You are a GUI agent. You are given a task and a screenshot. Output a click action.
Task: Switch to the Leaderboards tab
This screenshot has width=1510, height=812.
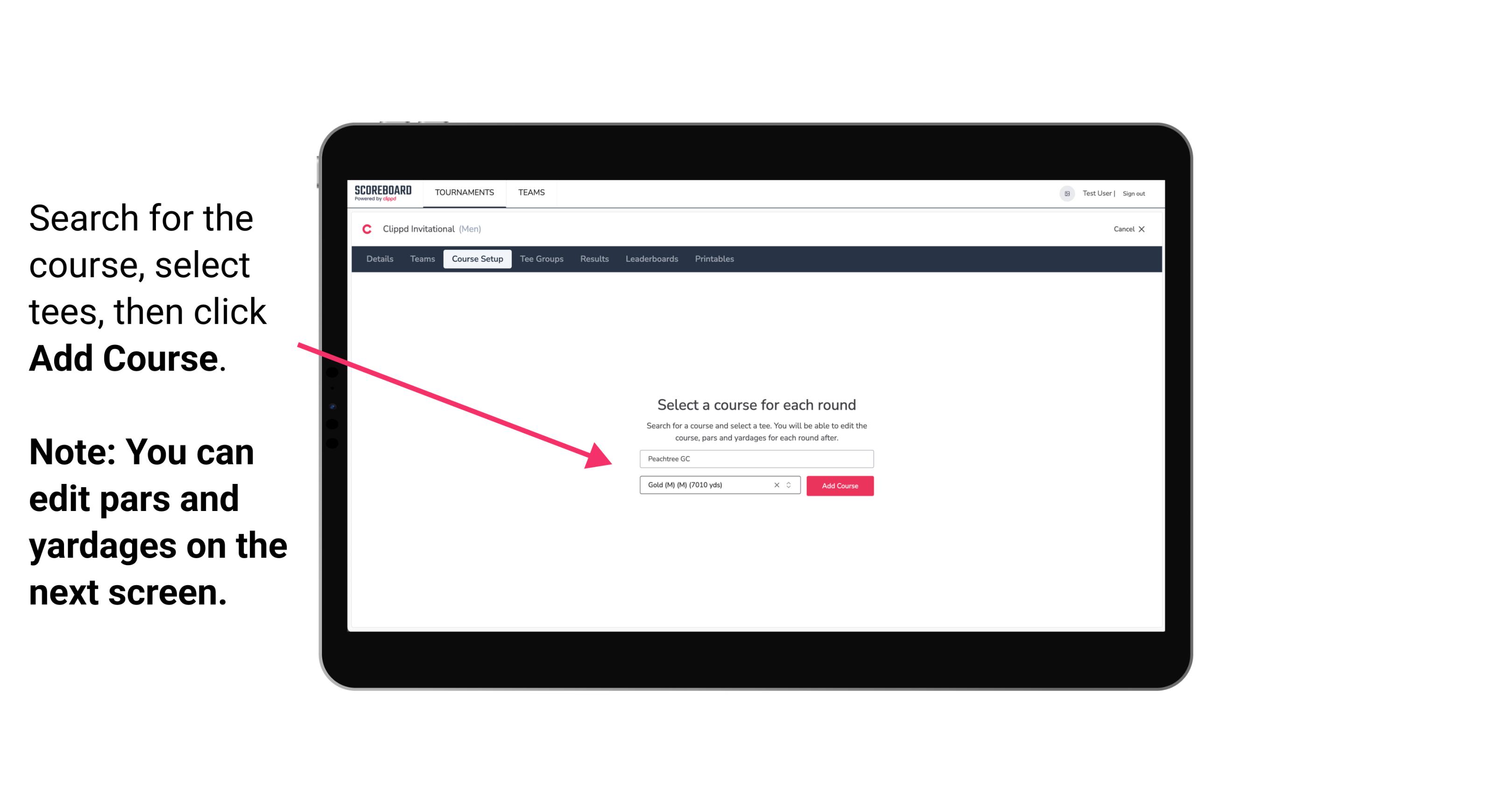pos(651,259)
